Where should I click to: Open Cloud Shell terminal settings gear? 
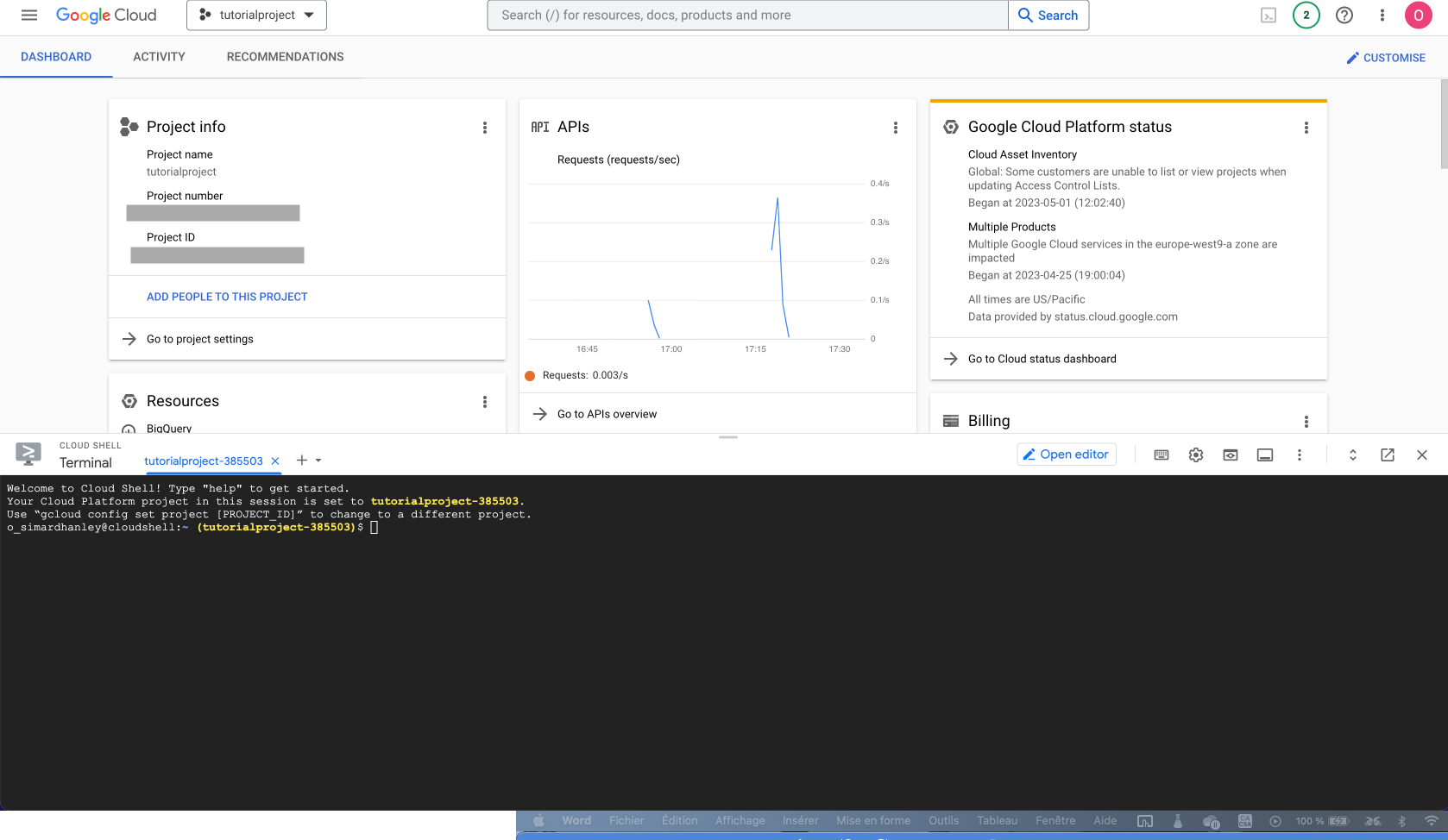1196,454
